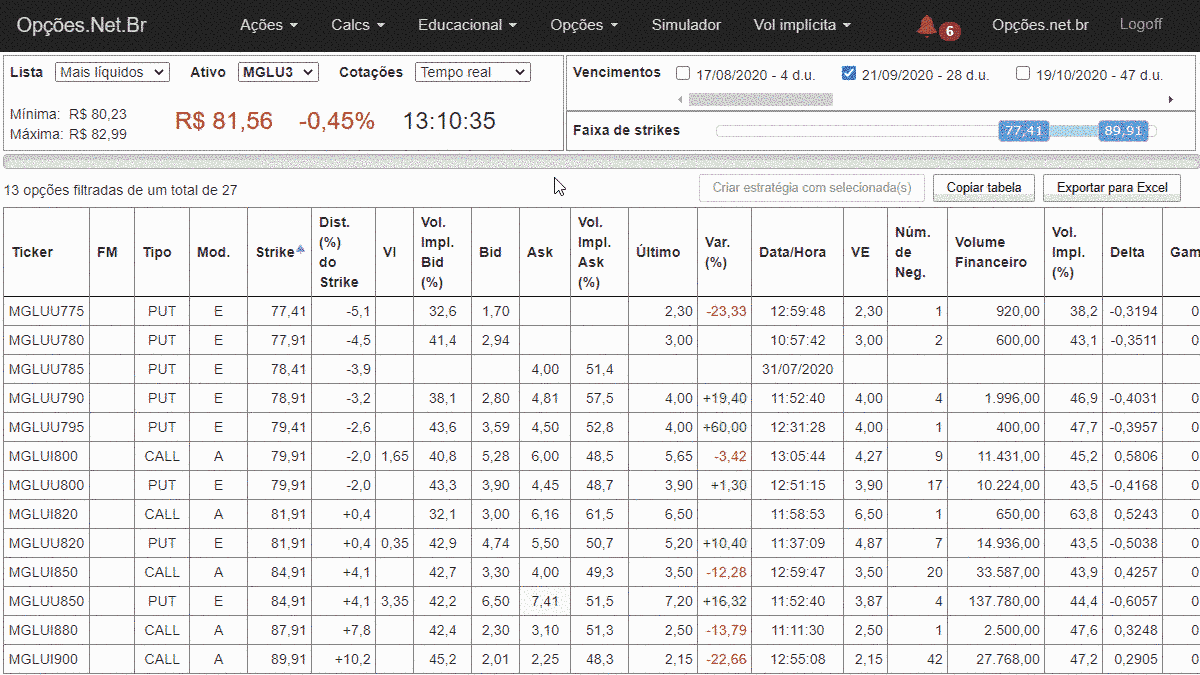This screenshot has height=675, width=1200.
Task: Sort by the Tipo column header
Action: 157,252
